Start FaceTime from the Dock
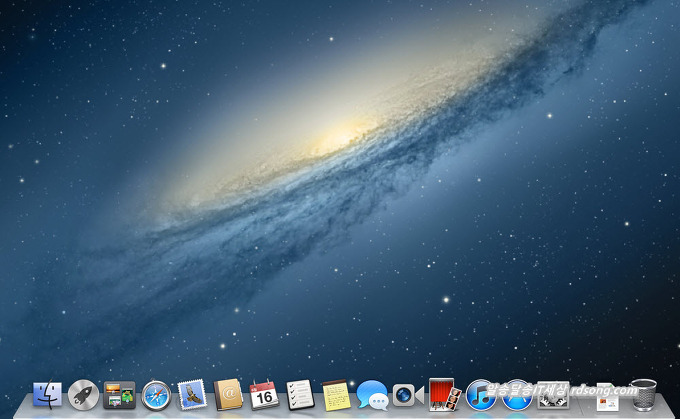 pos(407,395)
